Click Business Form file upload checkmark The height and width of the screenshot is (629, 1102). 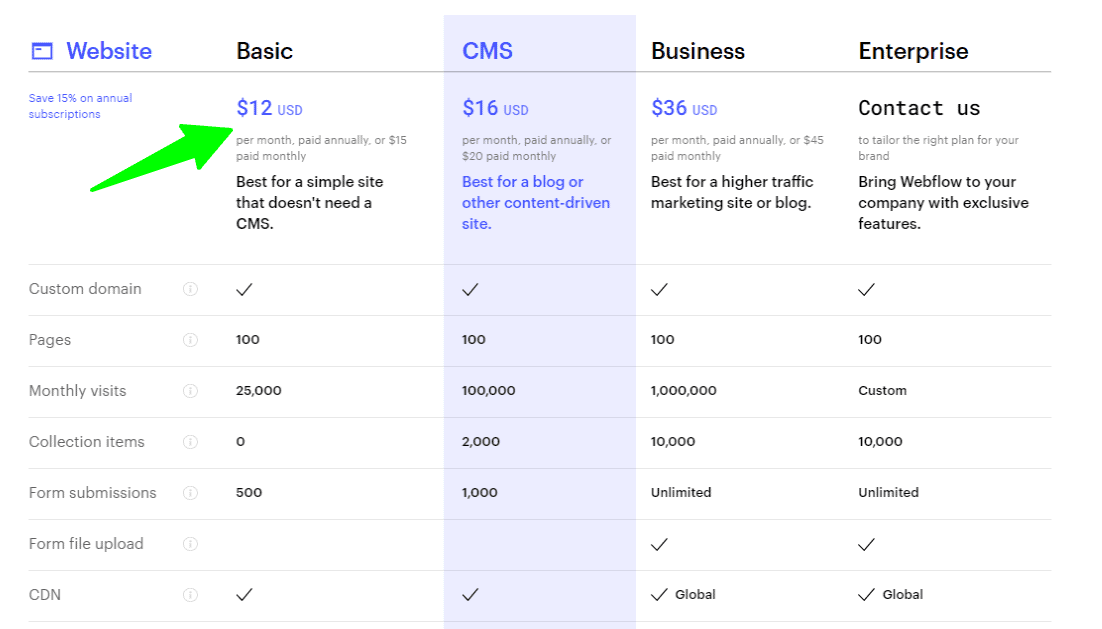coord(659,544)
